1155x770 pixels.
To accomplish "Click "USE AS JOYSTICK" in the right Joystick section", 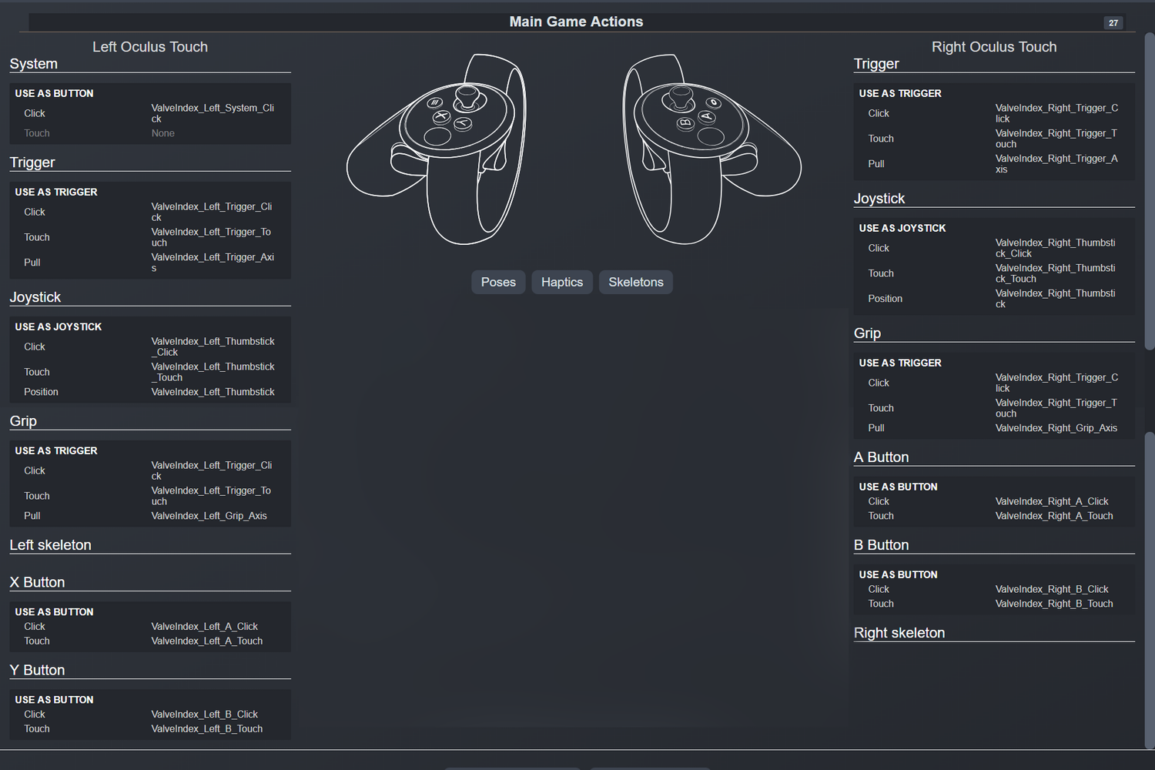I will (902, 228).
